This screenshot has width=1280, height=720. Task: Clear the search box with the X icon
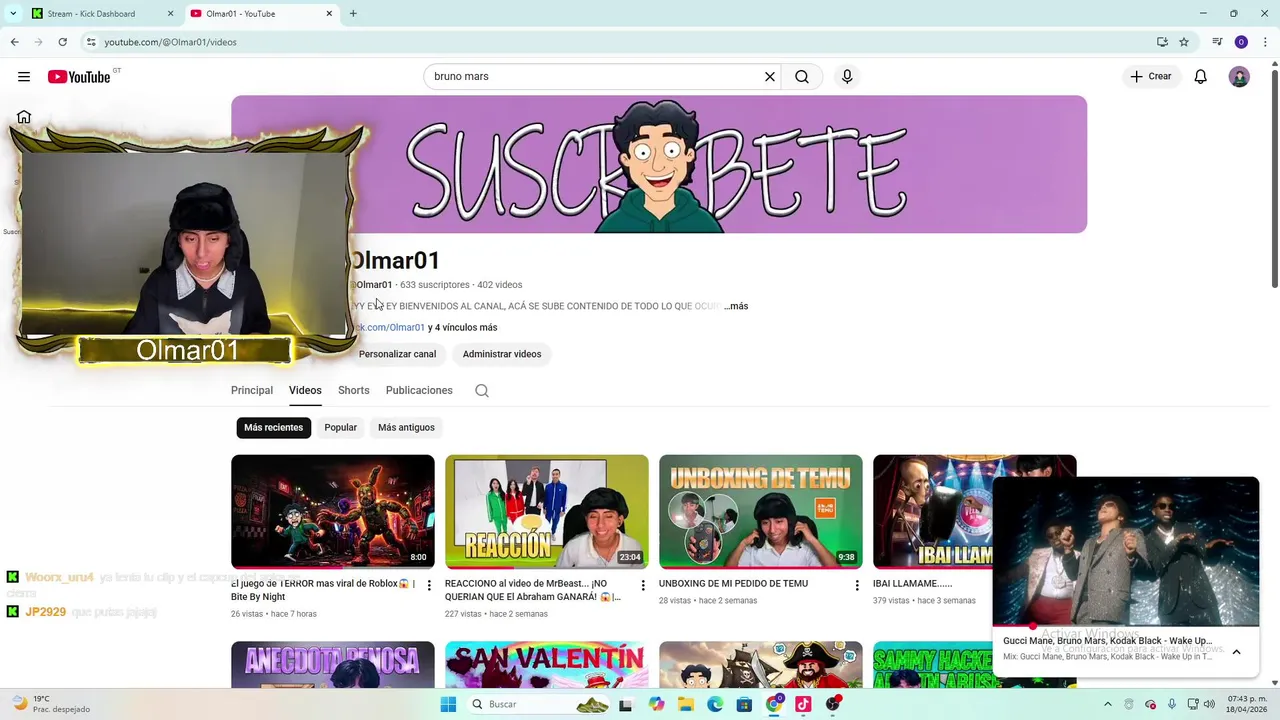pos(770,76)
